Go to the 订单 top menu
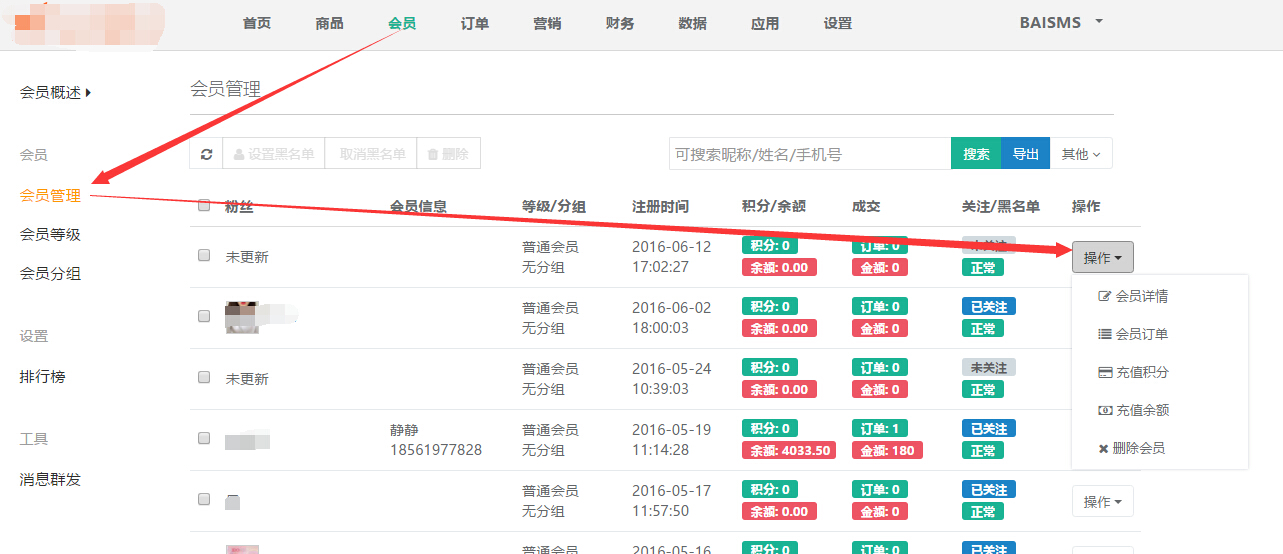This screenshot has height=554, width=1283. (475, 24)
